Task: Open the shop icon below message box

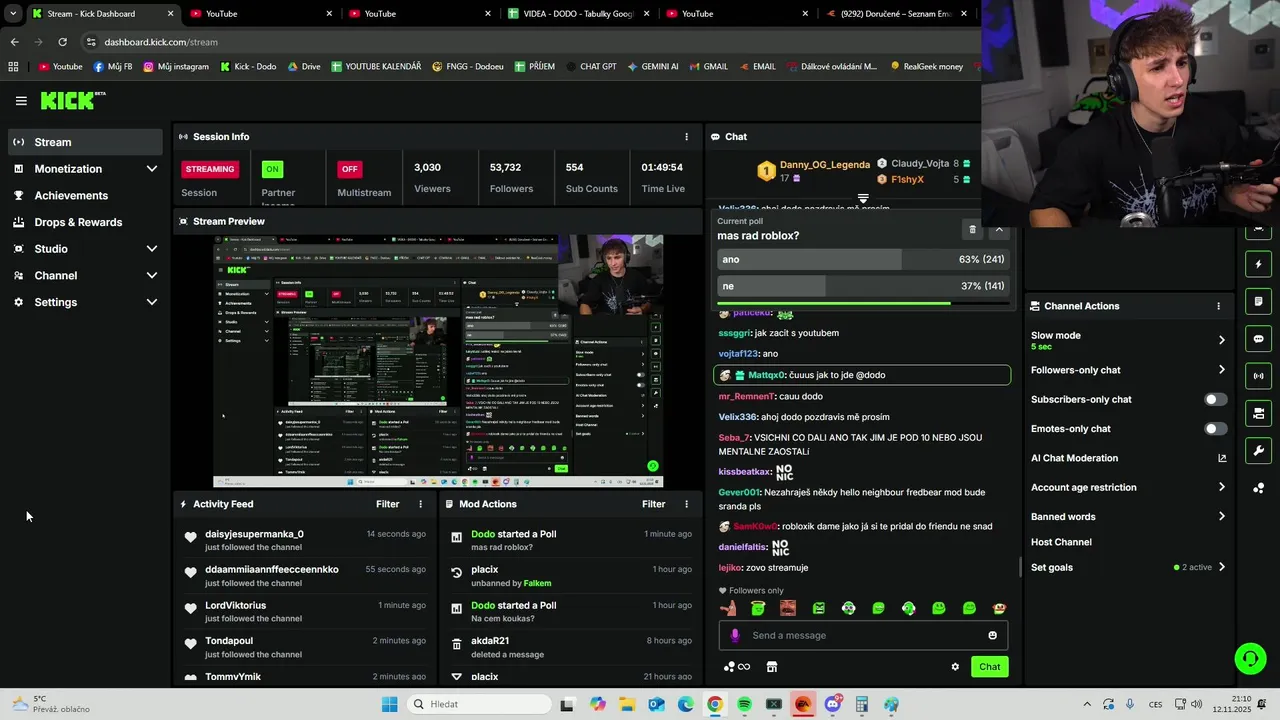Action: point(772,667)
